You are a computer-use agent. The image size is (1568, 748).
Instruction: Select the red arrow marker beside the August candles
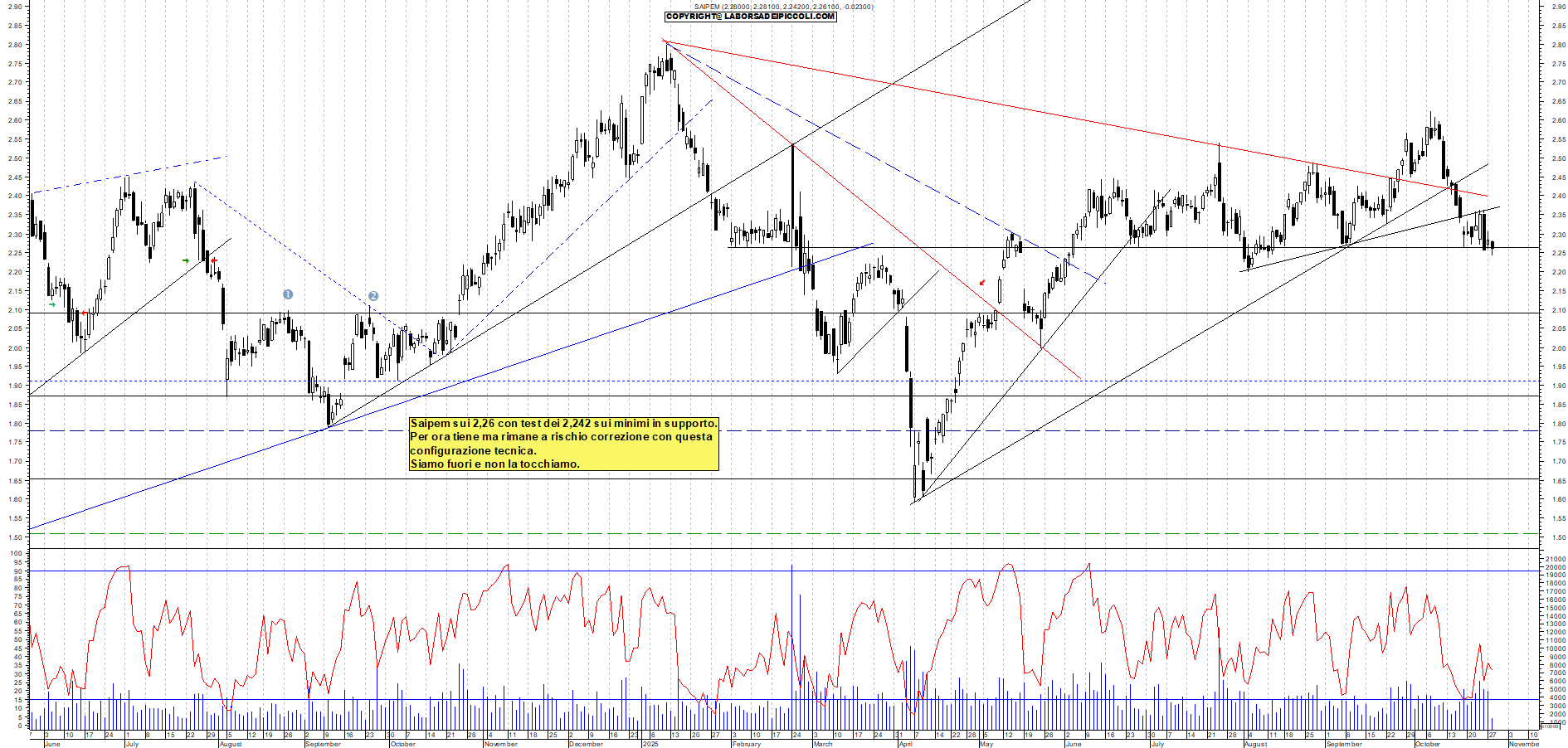(x=214, y=260)
